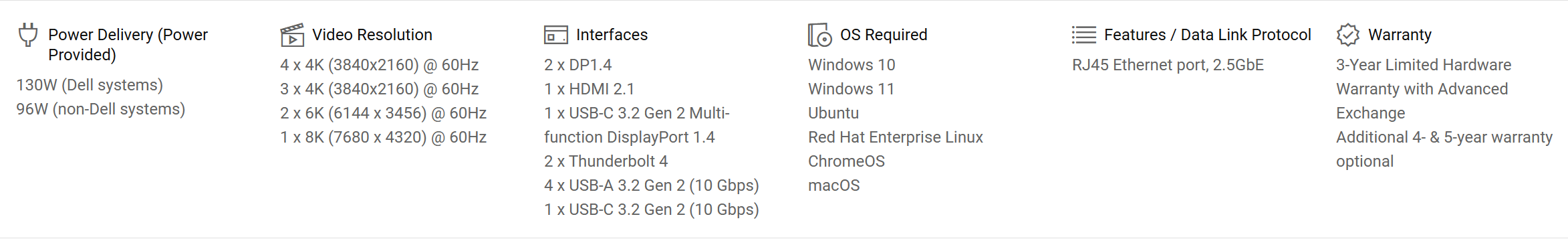Click the 1 x HDMI 2.1 entry
Screen dimensions: 1568x241
pos(589,89)
